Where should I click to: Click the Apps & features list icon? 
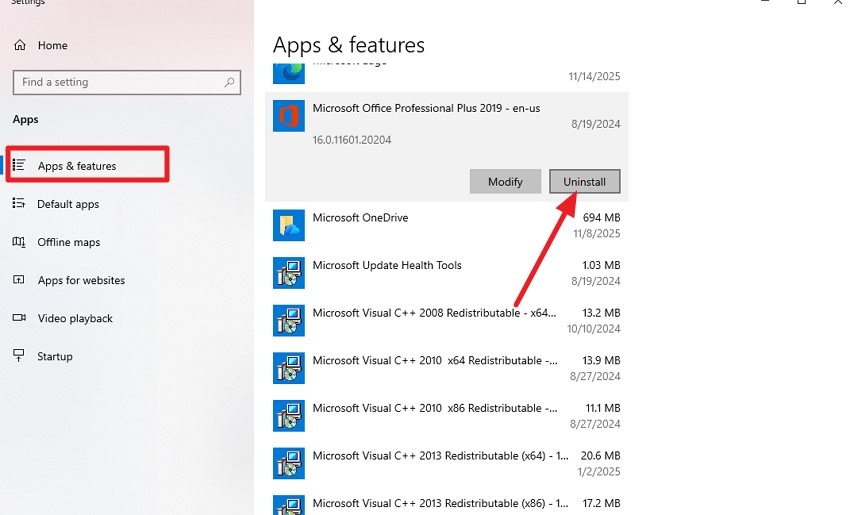(19, 165)
